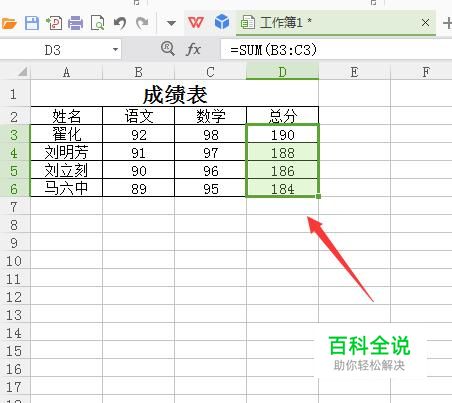This screenshot has width=452, height=403.
Task: Select the cell with value 90
Action: (x=138, y=170)
